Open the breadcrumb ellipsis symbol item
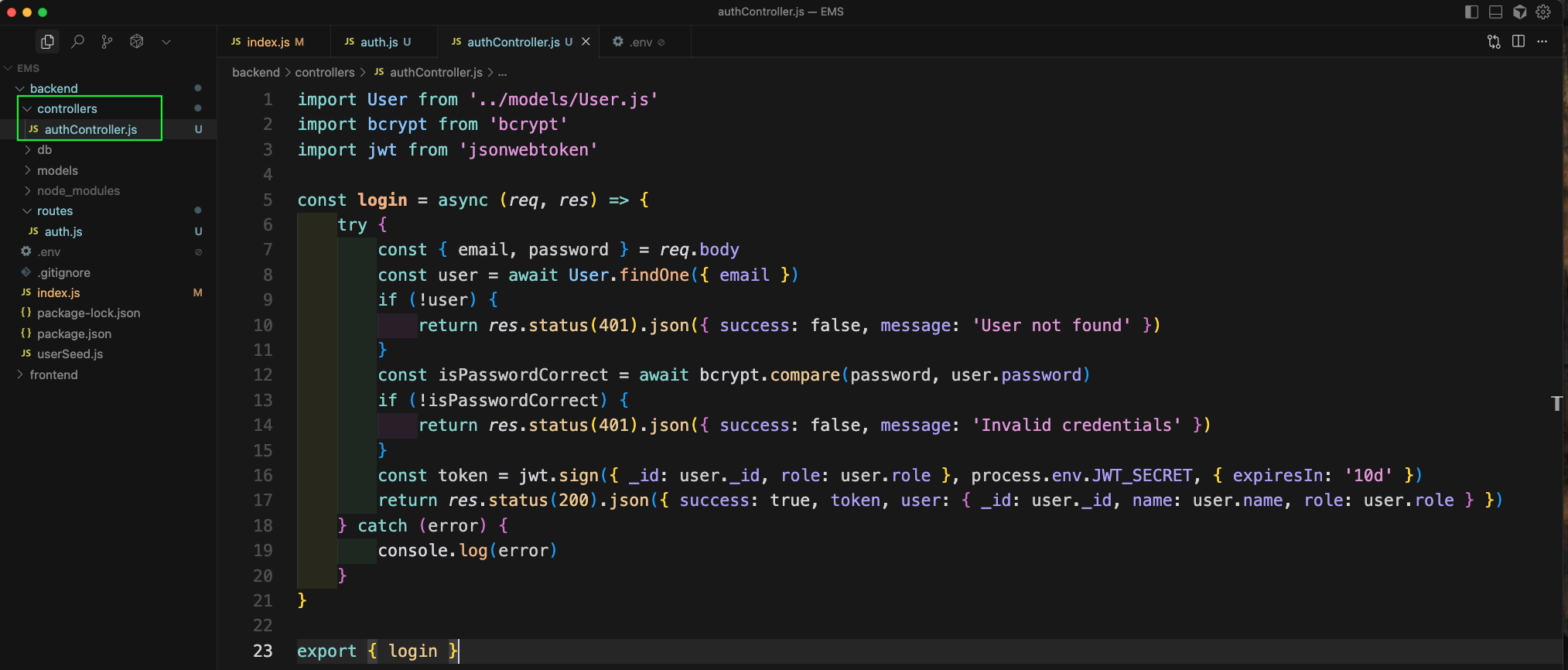The width and height of the screenshot is (1568, 670). coord(503,72)
